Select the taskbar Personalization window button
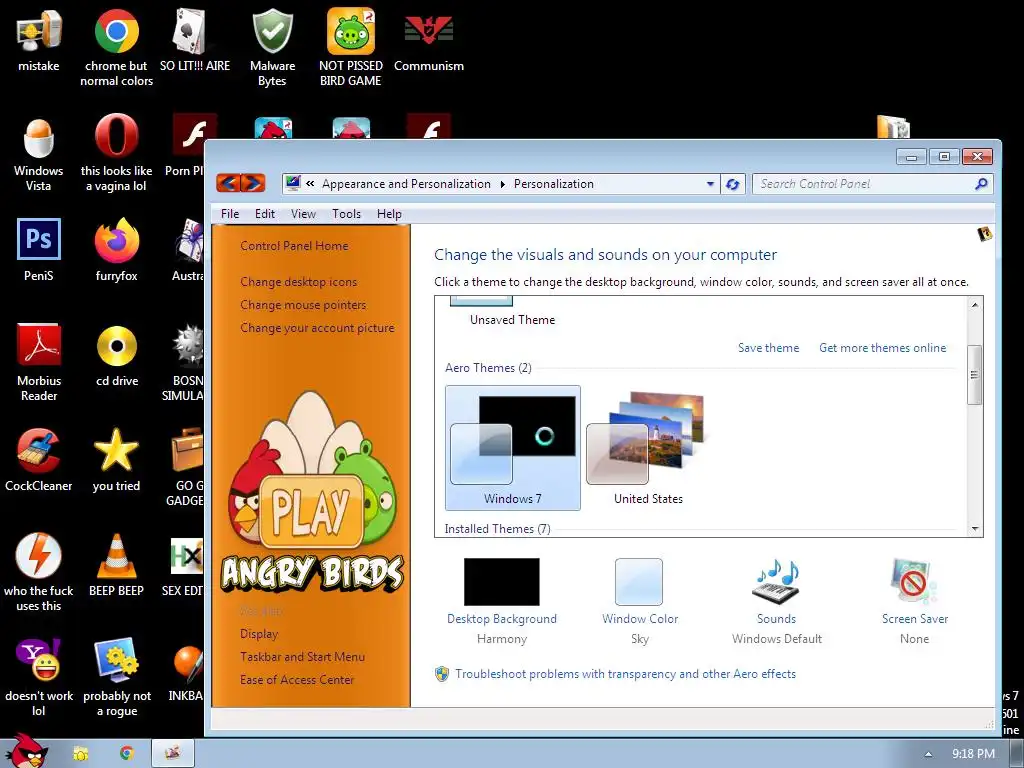The height and width of the screenshot is (768, 1024). pos(173,753)
